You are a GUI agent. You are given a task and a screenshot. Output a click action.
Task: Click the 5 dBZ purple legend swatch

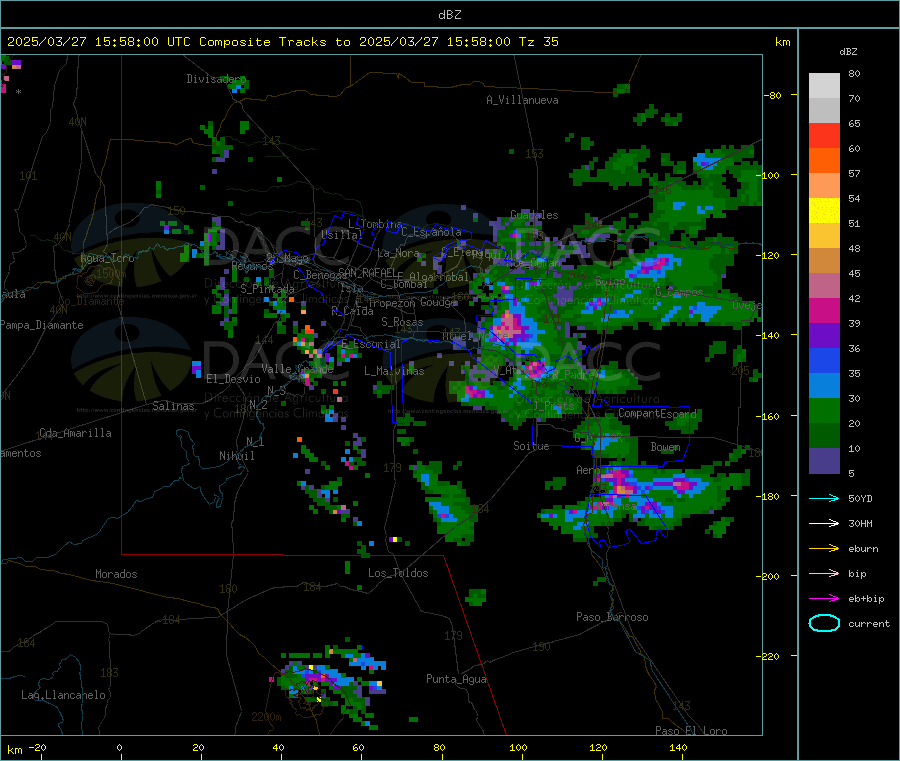pos(824,461)
